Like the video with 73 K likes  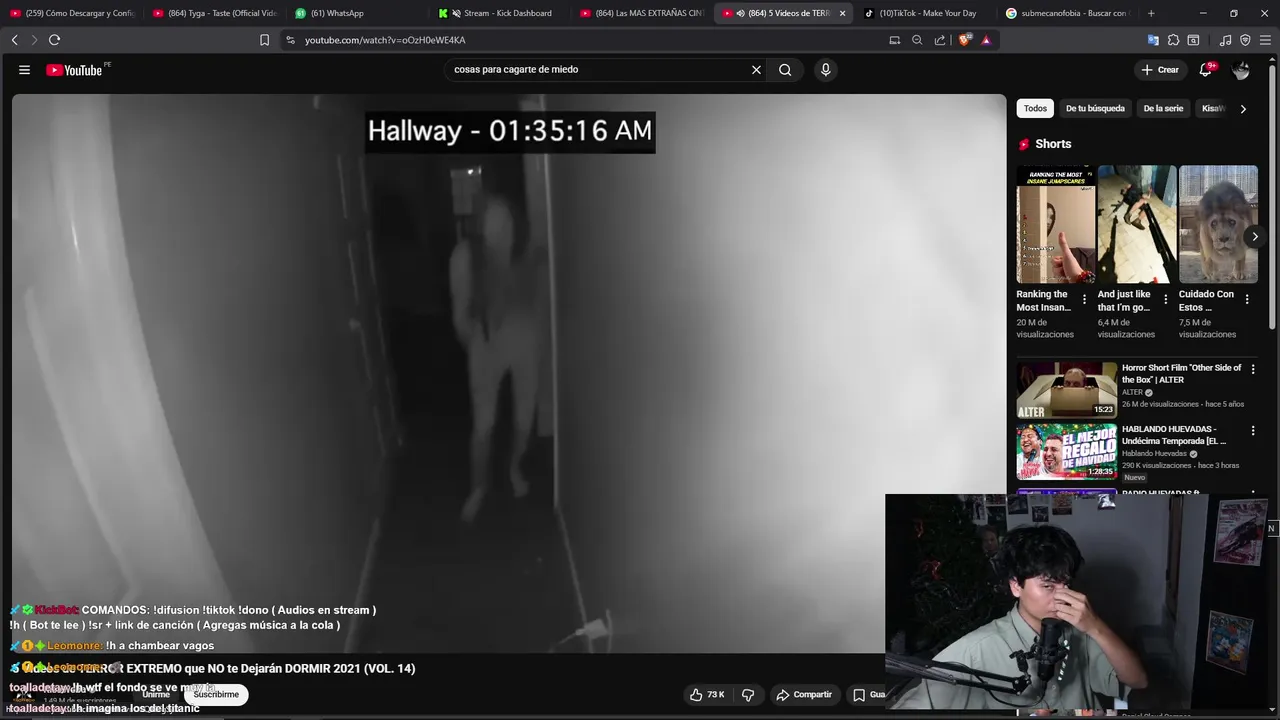pyautogui.click(x=707, y=694)
